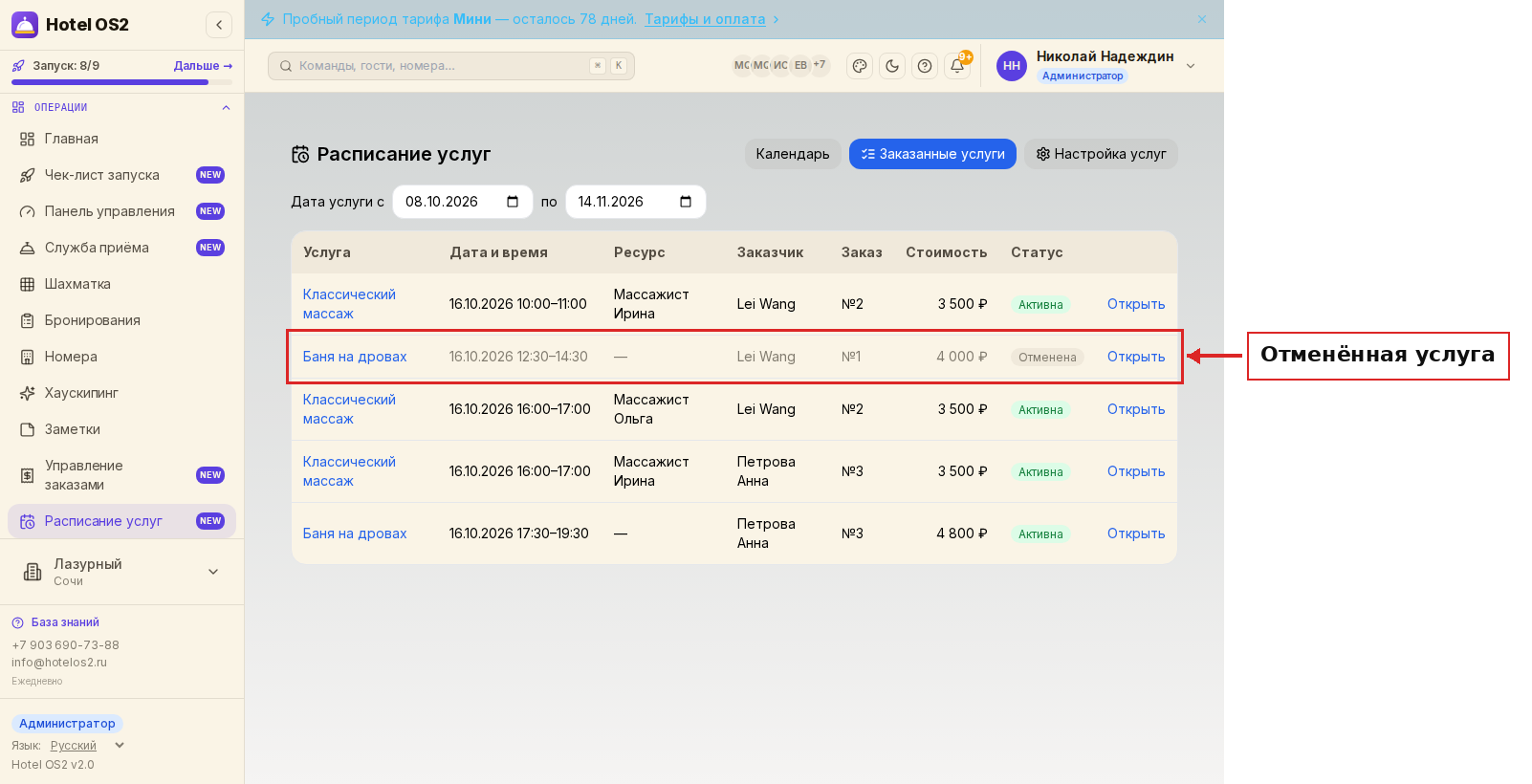The height and width of the screenshot is (784, 1532).
Task: Click the Дальше launch link
Action: pos(203,66)
